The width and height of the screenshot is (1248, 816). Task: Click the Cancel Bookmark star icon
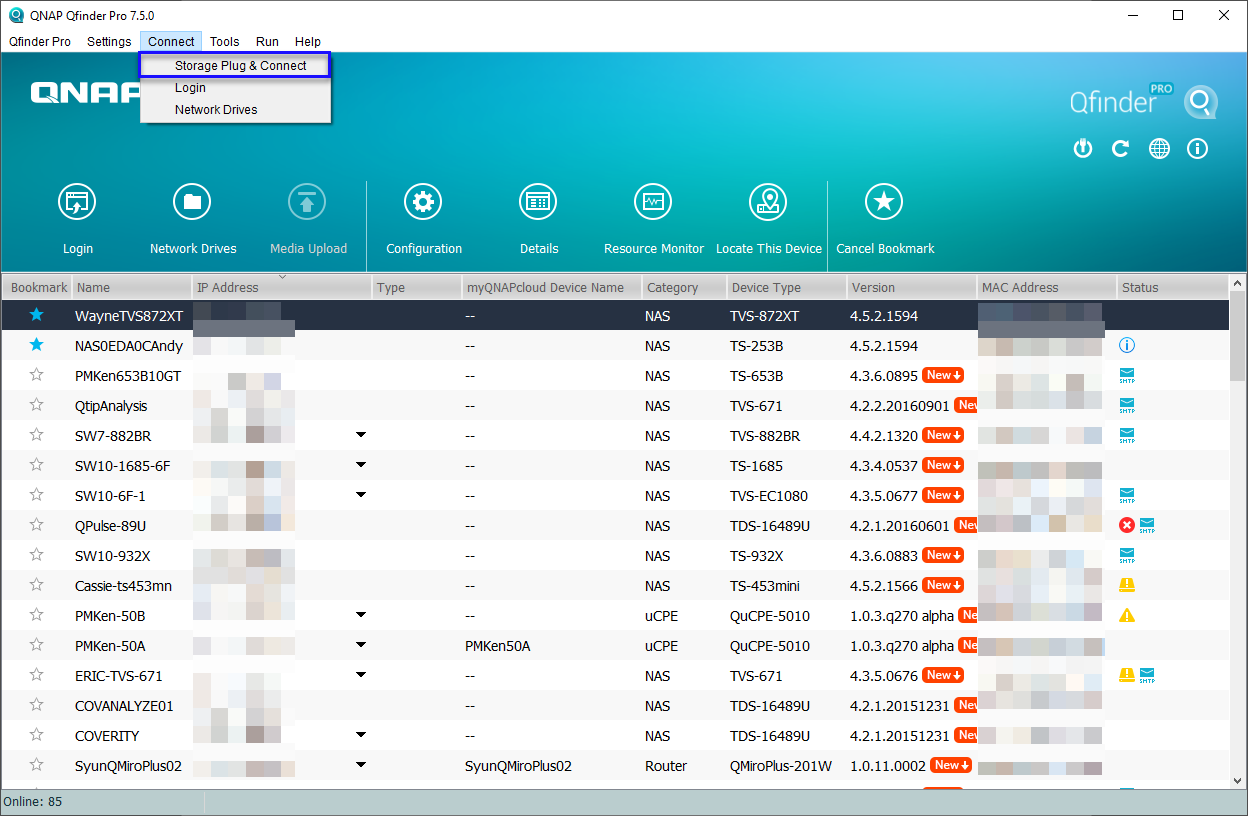tap(884, 203)
